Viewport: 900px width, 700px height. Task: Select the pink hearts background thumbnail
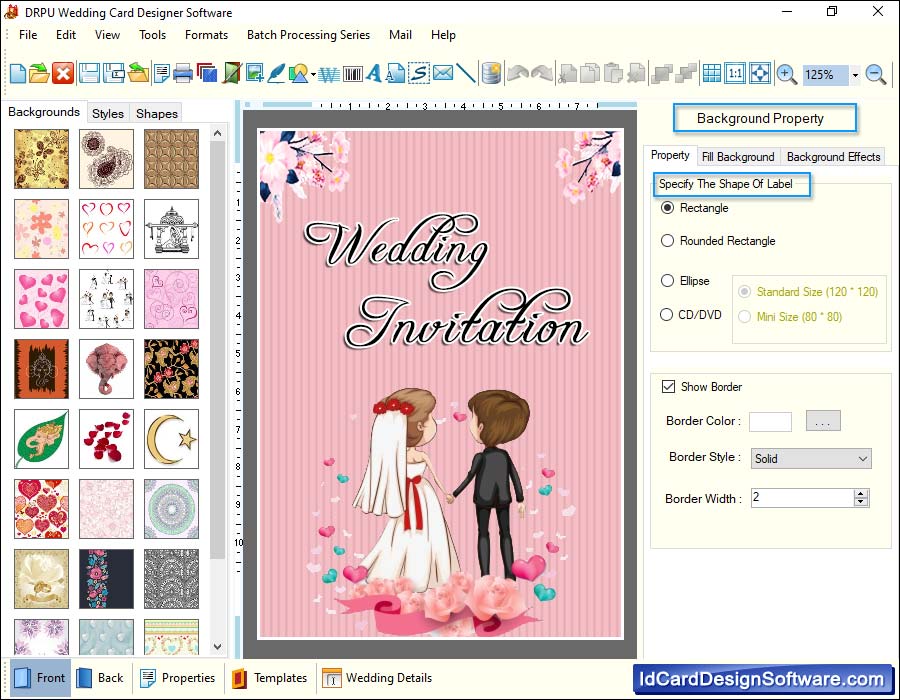click(42, 299)
